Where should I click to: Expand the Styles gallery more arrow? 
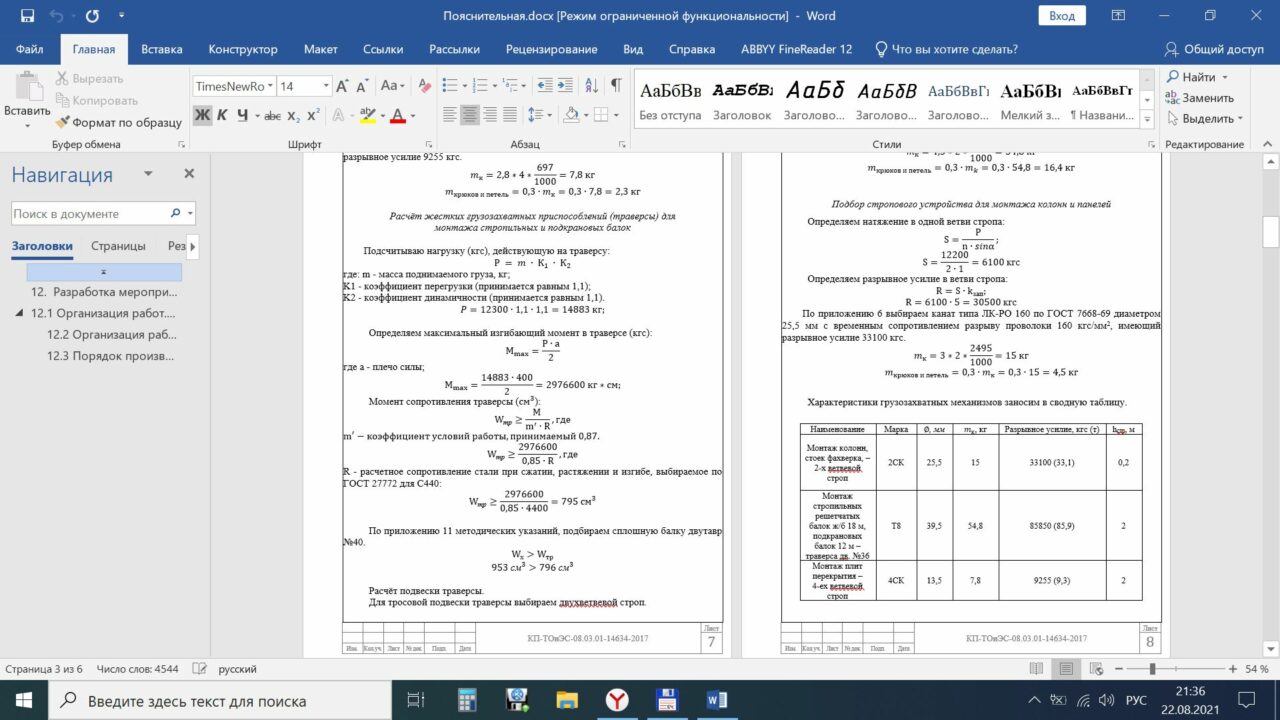tap(1148, 118)
